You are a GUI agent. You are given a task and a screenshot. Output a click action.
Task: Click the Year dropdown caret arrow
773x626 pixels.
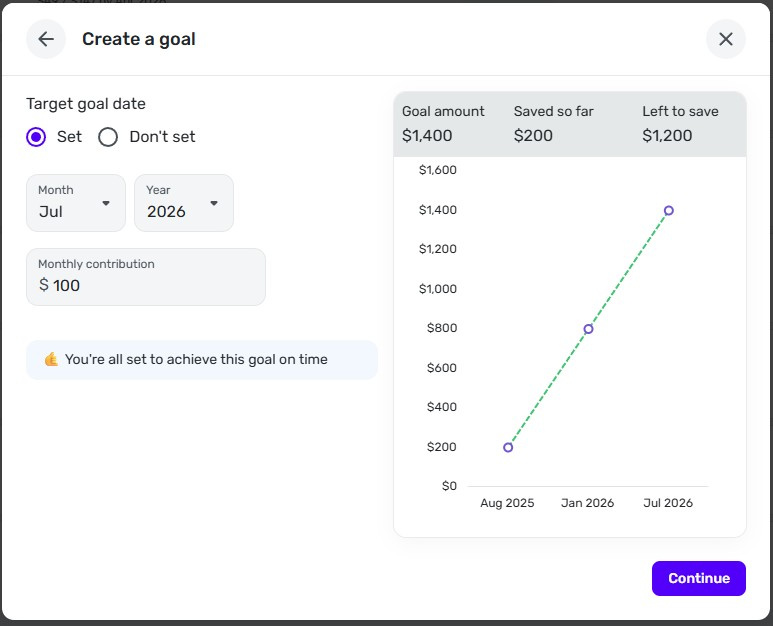pos(214,204)
